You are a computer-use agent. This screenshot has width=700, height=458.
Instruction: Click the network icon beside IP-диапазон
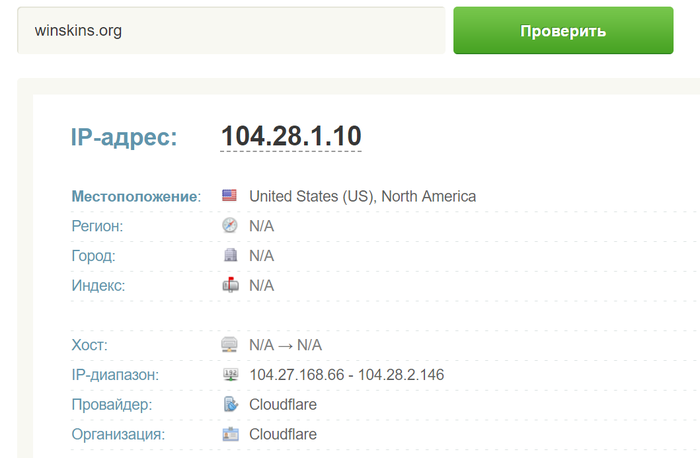tap(230, 375)
